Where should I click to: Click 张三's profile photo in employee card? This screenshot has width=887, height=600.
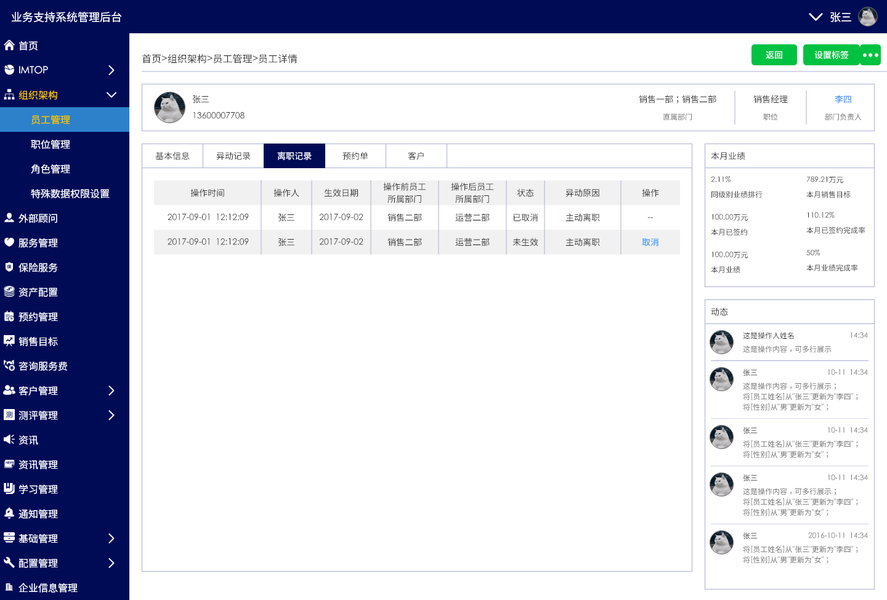pos(170,107)
